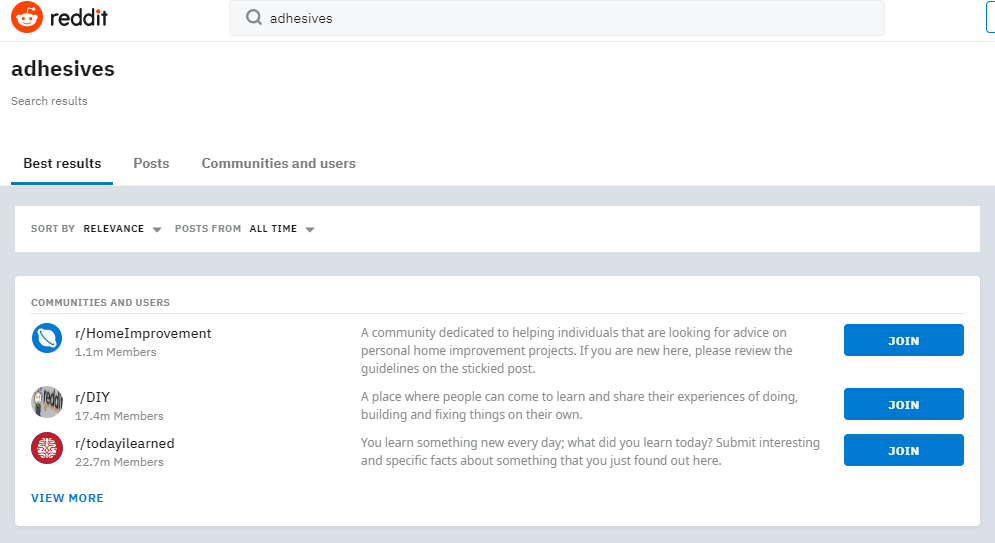Open the r/DIY community link
This screenshot has width=995, height=543.
click(93, 398)
